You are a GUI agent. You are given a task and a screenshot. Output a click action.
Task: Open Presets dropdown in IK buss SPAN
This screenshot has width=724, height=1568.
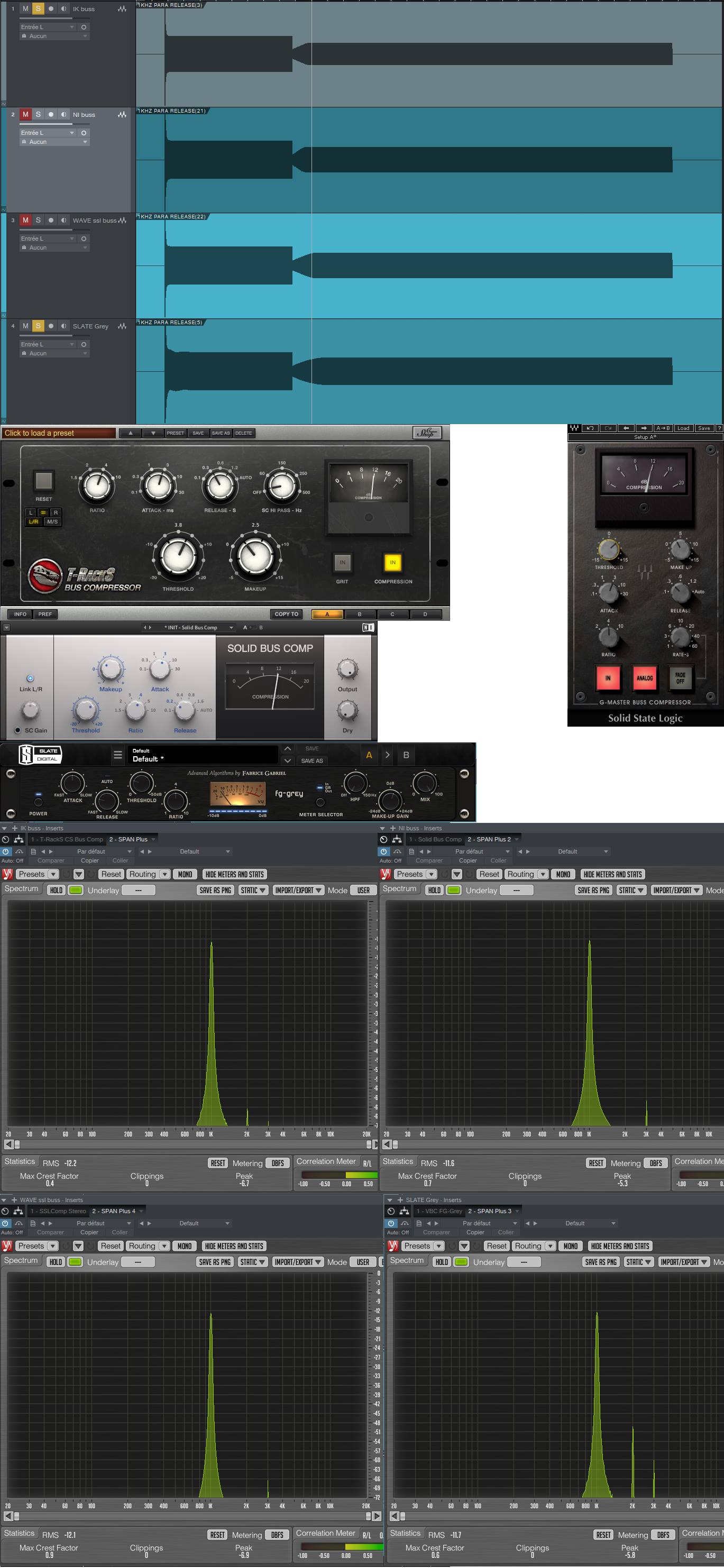(x=36, y=874)
